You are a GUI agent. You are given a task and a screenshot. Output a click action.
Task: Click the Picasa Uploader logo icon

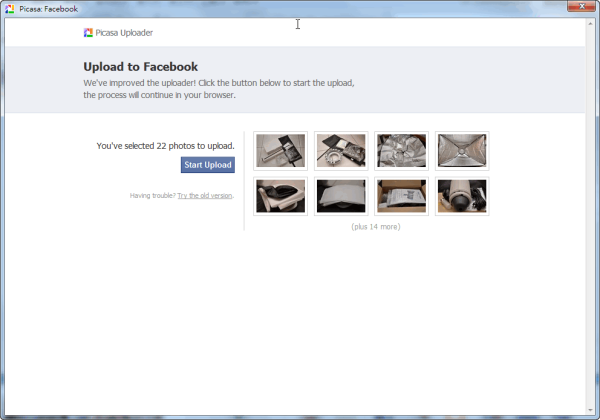(x=88, y=33)
